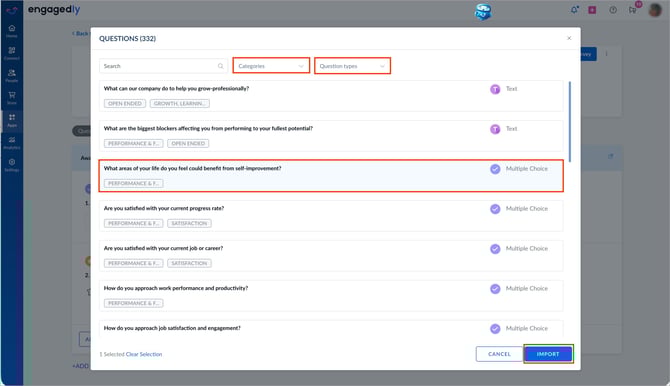Image resolution: width=670 pixels, height=386 pixels.
Task: Click the IMPORT button
Action: (x=548, y=354)
